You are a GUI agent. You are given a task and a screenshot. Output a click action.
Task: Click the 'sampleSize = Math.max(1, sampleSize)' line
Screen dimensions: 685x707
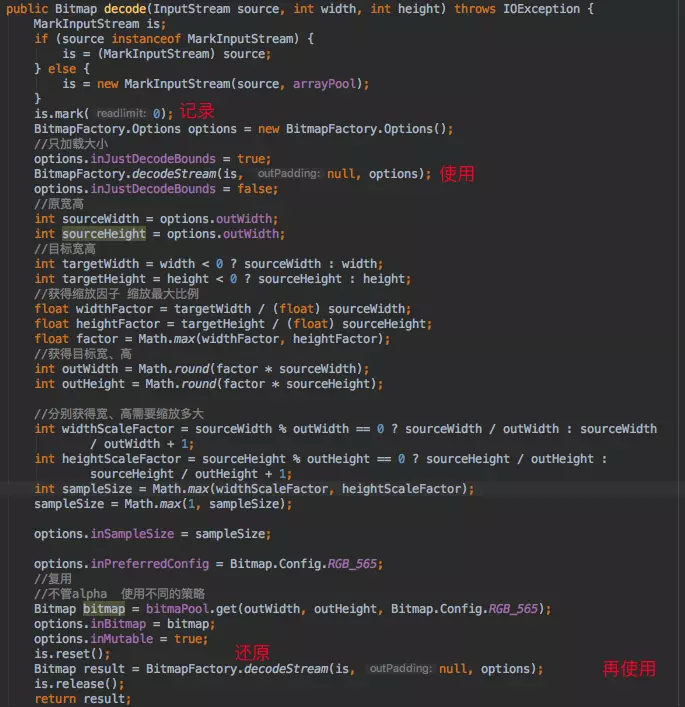[x=163, y=504]
